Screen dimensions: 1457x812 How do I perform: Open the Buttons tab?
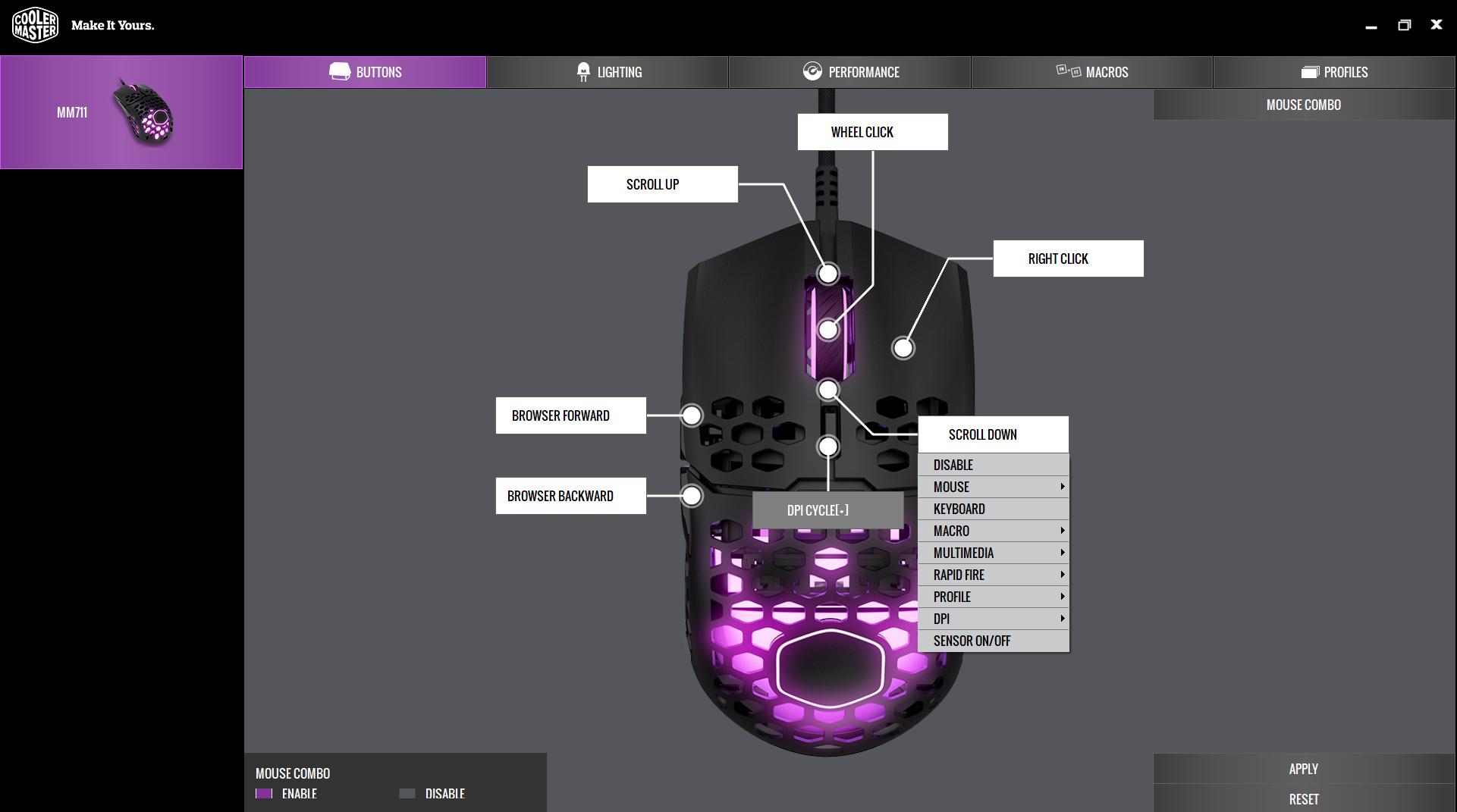pos(365,72)
